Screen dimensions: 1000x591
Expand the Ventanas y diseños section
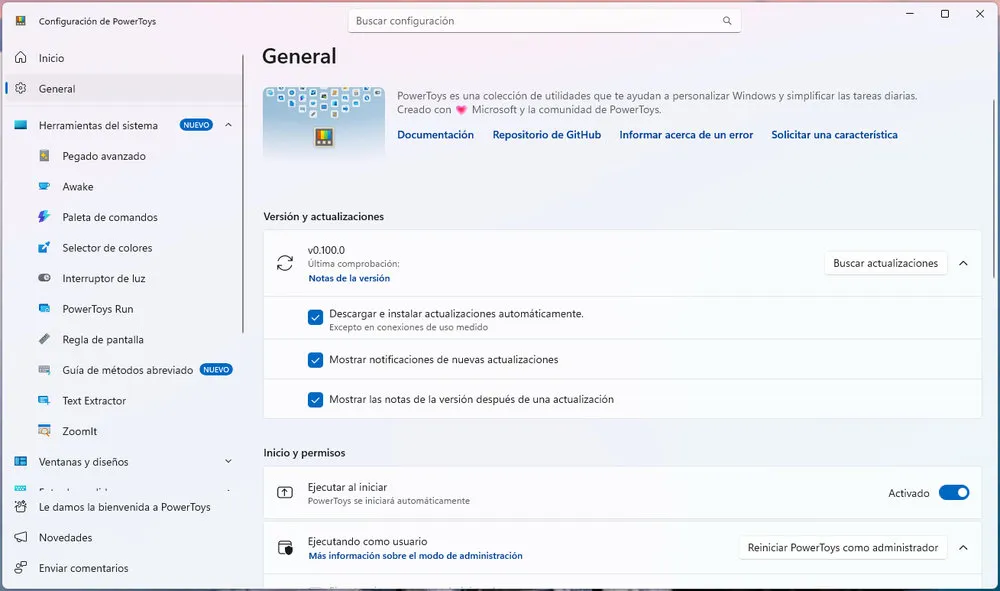(228, 462)
